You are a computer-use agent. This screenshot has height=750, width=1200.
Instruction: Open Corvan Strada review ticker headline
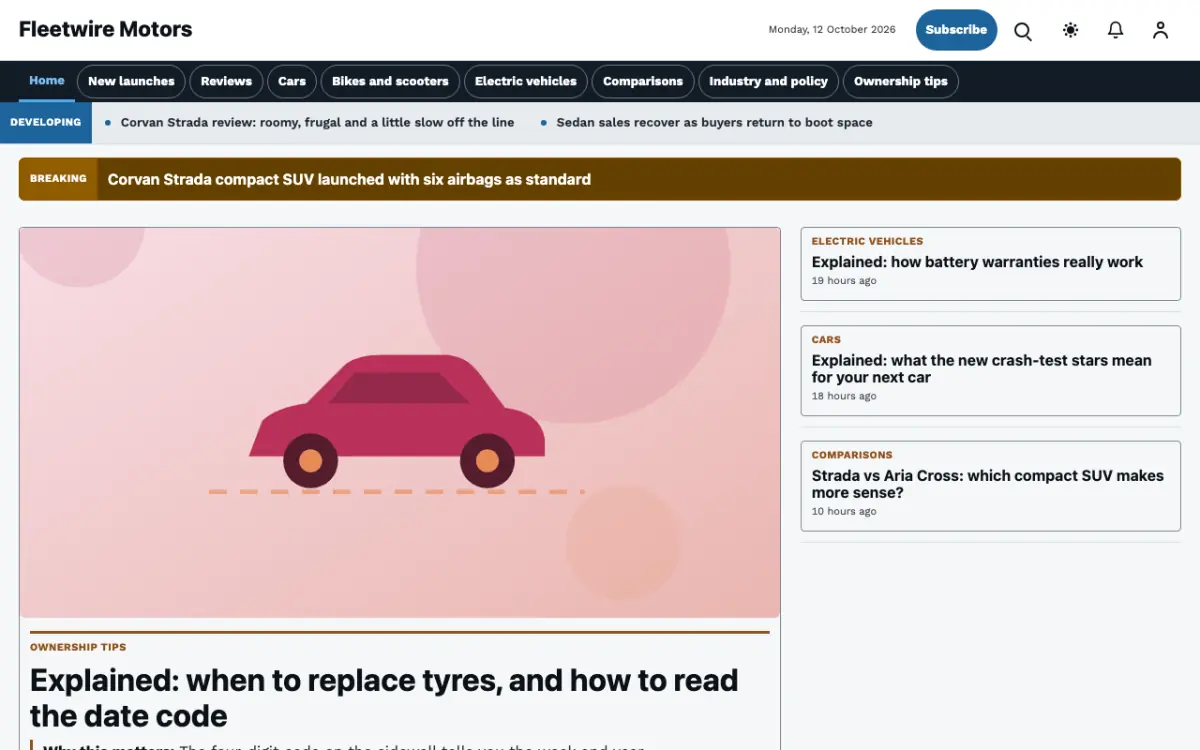(x=317, y=123)
